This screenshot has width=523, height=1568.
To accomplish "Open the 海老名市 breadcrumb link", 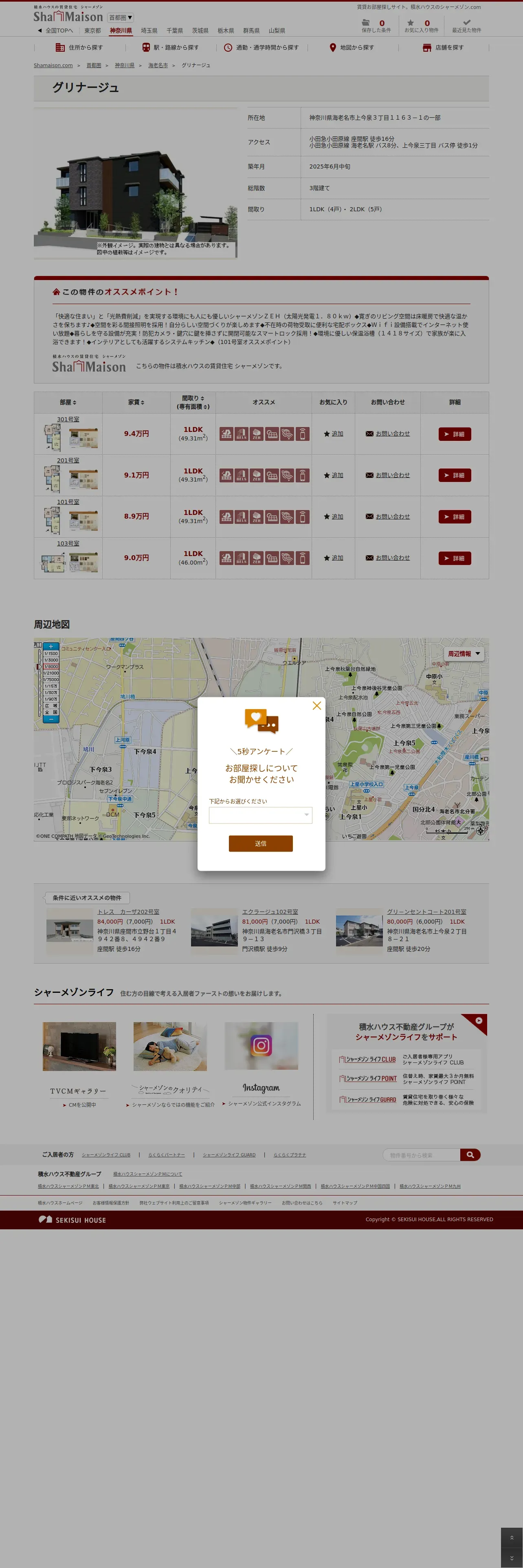I will tap(158, 65).
